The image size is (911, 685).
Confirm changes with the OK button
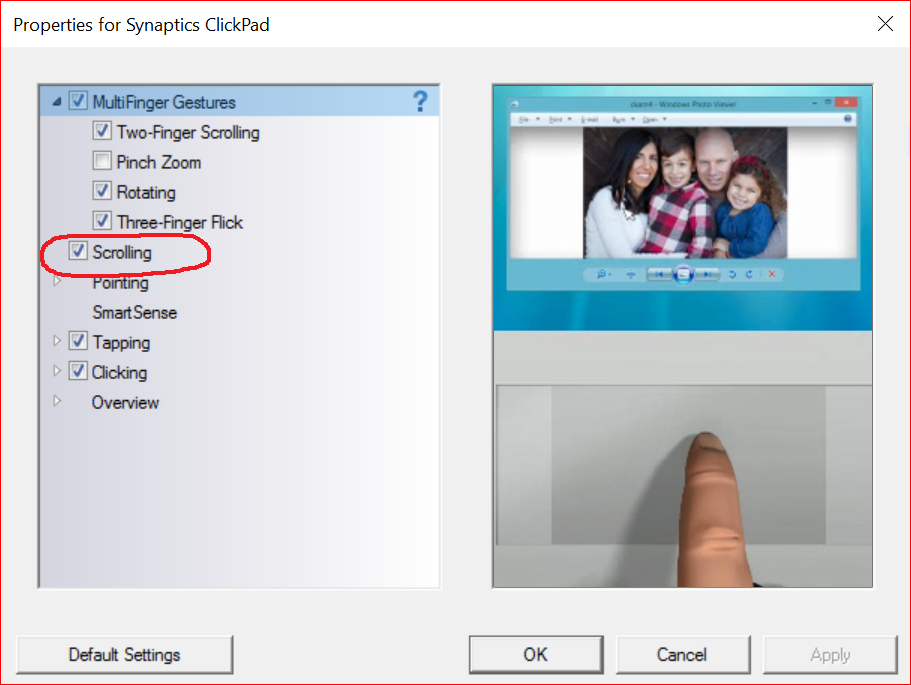(535, 655)
